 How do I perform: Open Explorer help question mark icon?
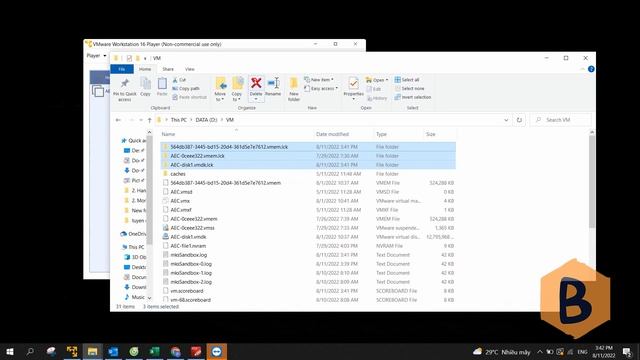click(591, 69)
